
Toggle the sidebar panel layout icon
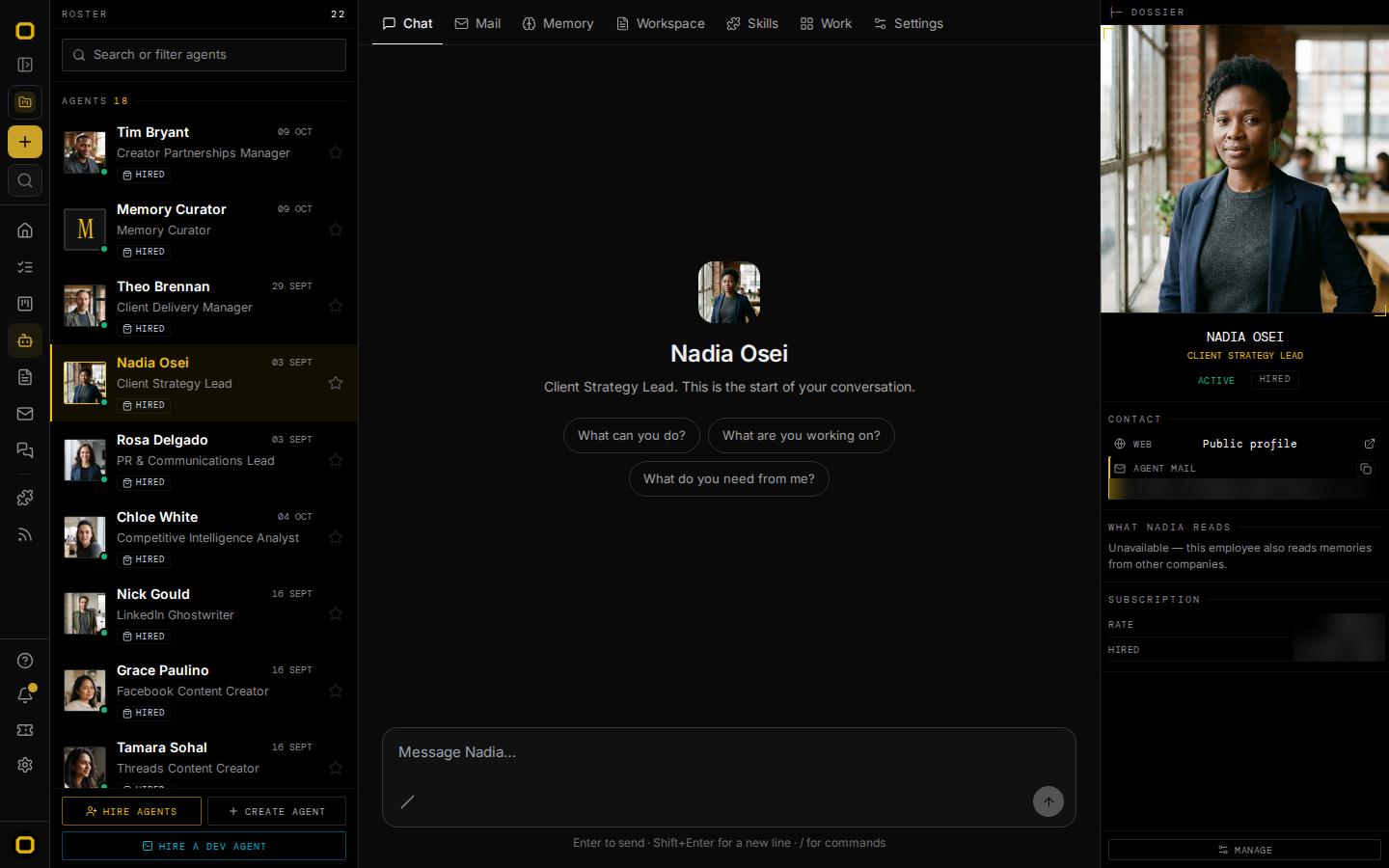click(25, 65)
